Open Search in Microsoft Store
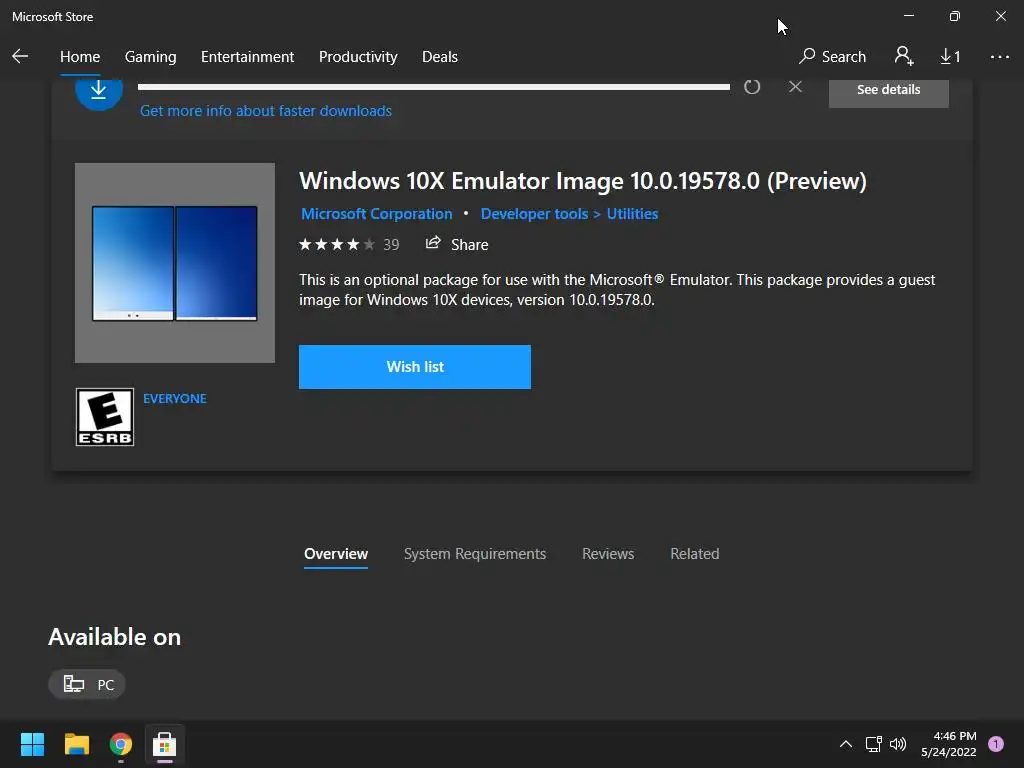The width and height of the screenshot is (1024, 768). pos(832,57)
